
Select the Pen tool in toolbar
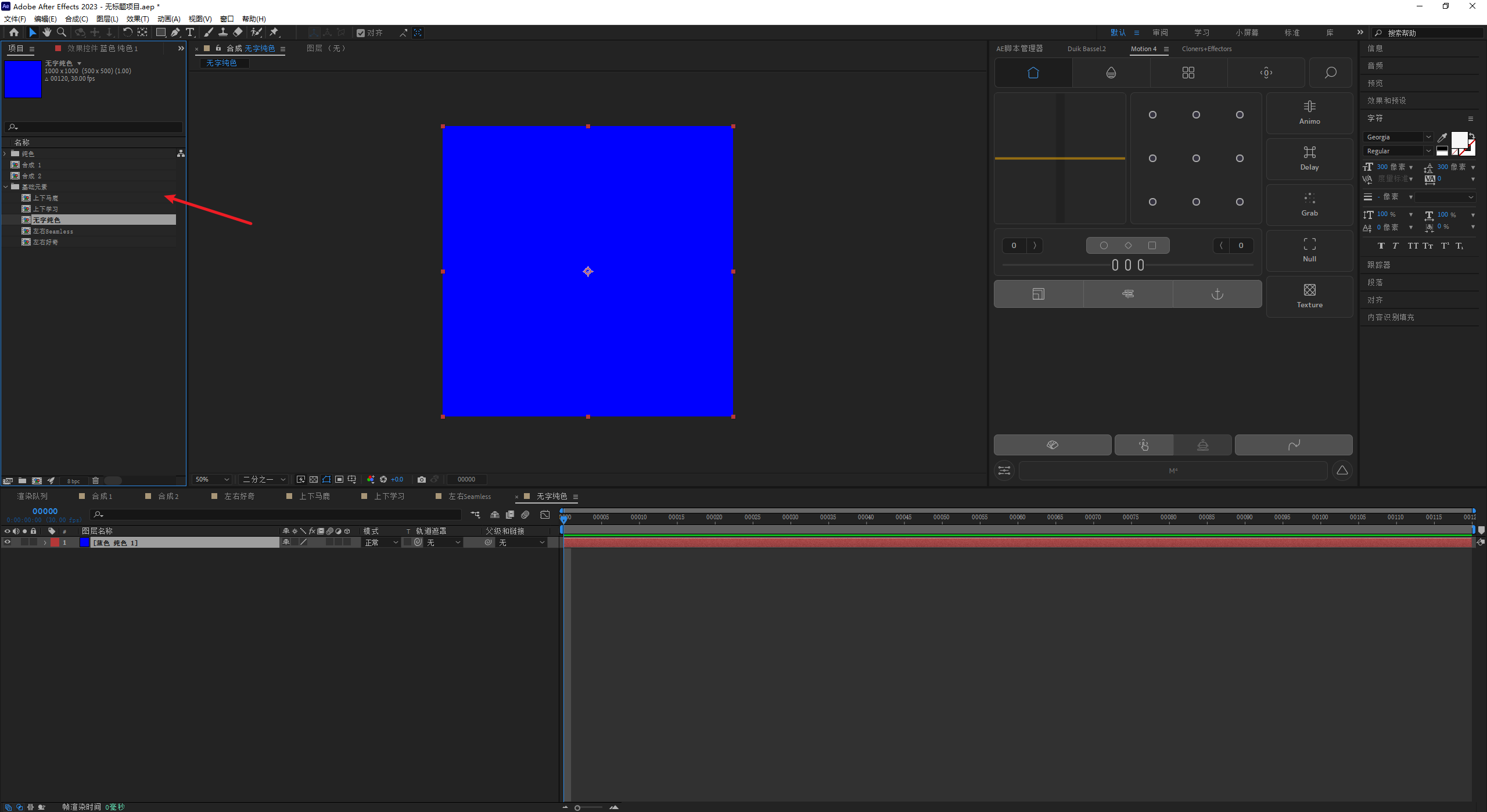pos(175,33)
